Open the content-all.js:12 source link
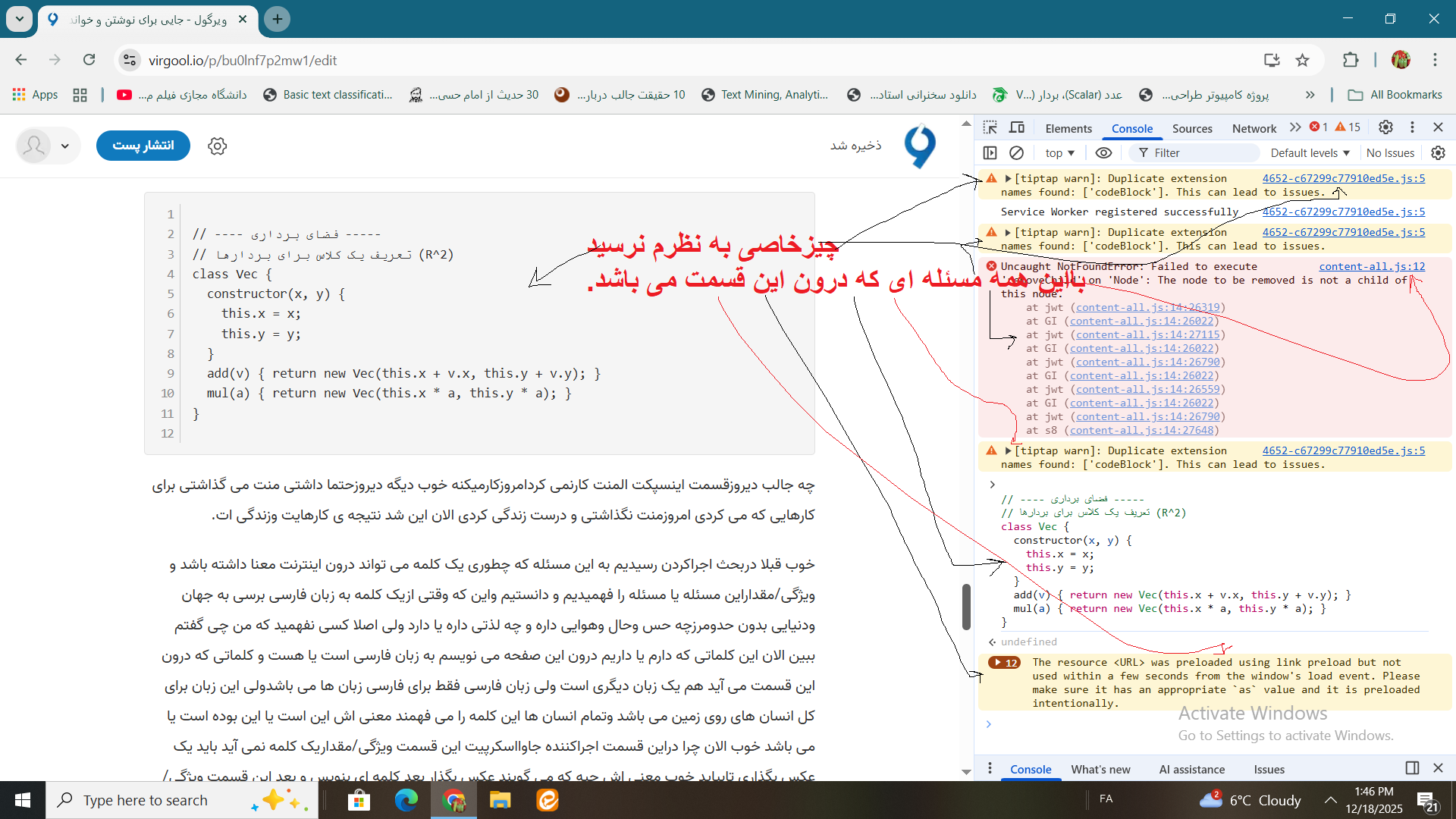The width and height of the screenshot is (1456, 819). click(x=1371, y=266)
